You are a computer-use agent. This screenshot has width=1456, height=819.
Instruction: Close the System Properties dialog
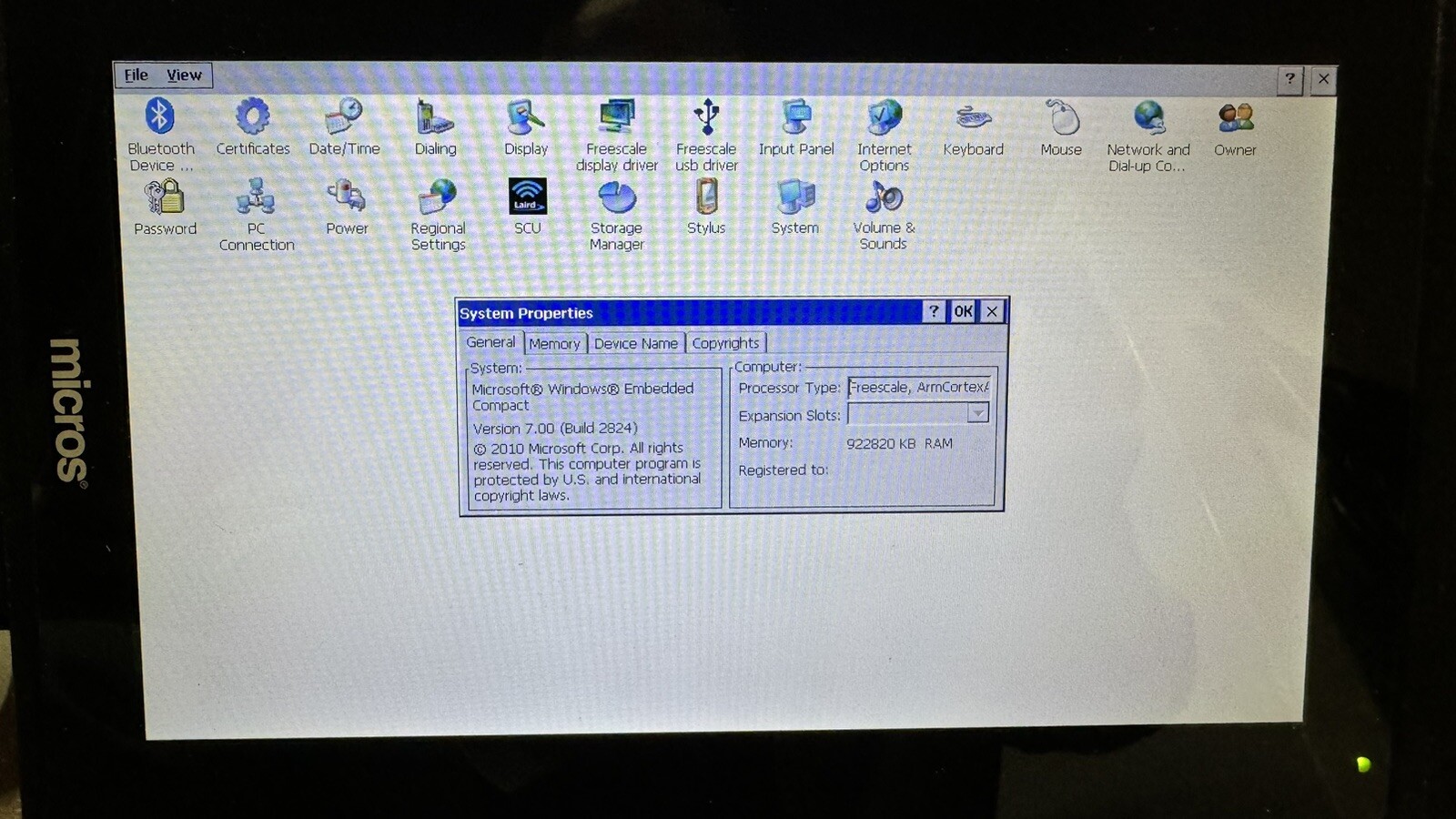992,311
